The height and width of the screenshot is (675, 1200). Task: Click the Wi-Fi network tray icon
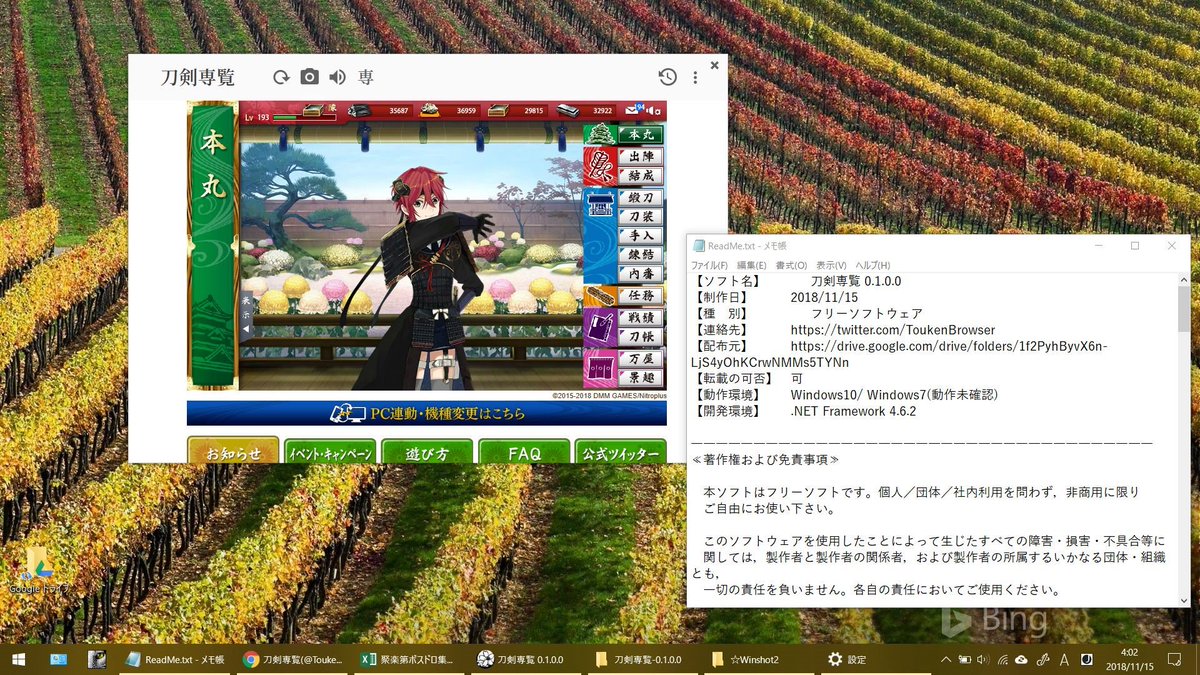click(x=1002, y=659)
